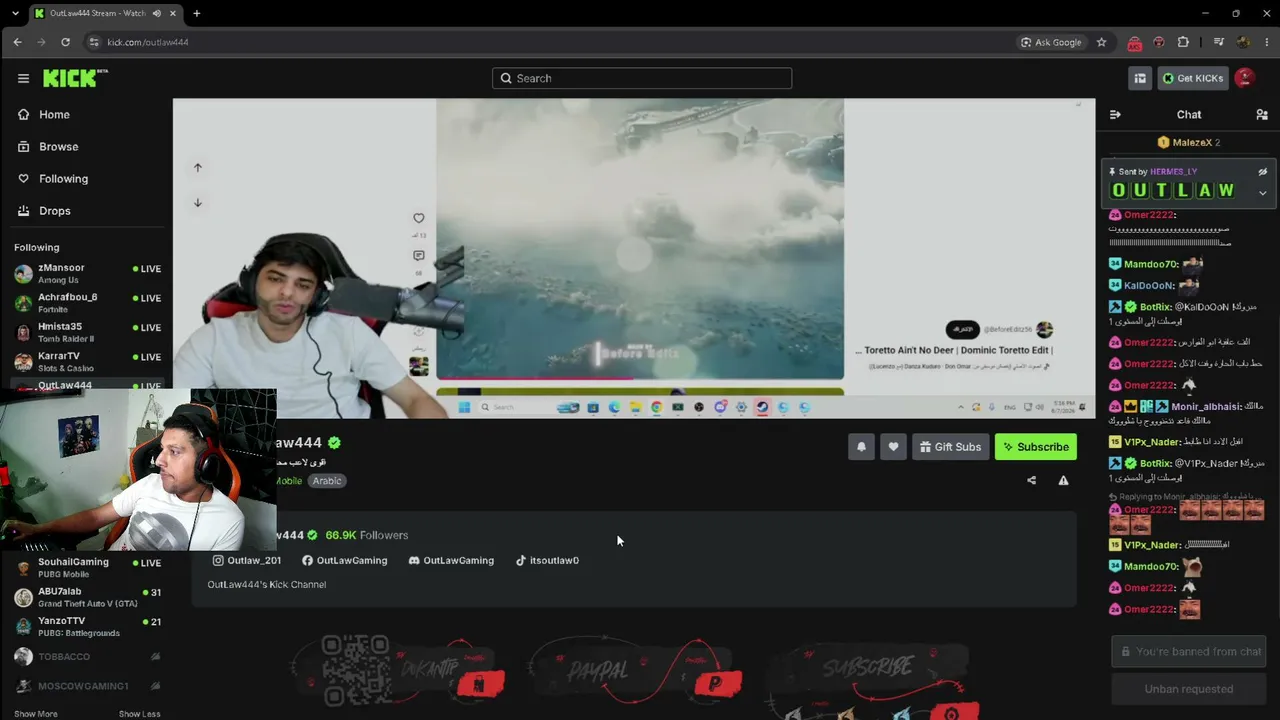Viewport: 1280px width, 720px height.
Task: Click the browser address bar URL
Action: pyautogui.click(x=148, y=42)
